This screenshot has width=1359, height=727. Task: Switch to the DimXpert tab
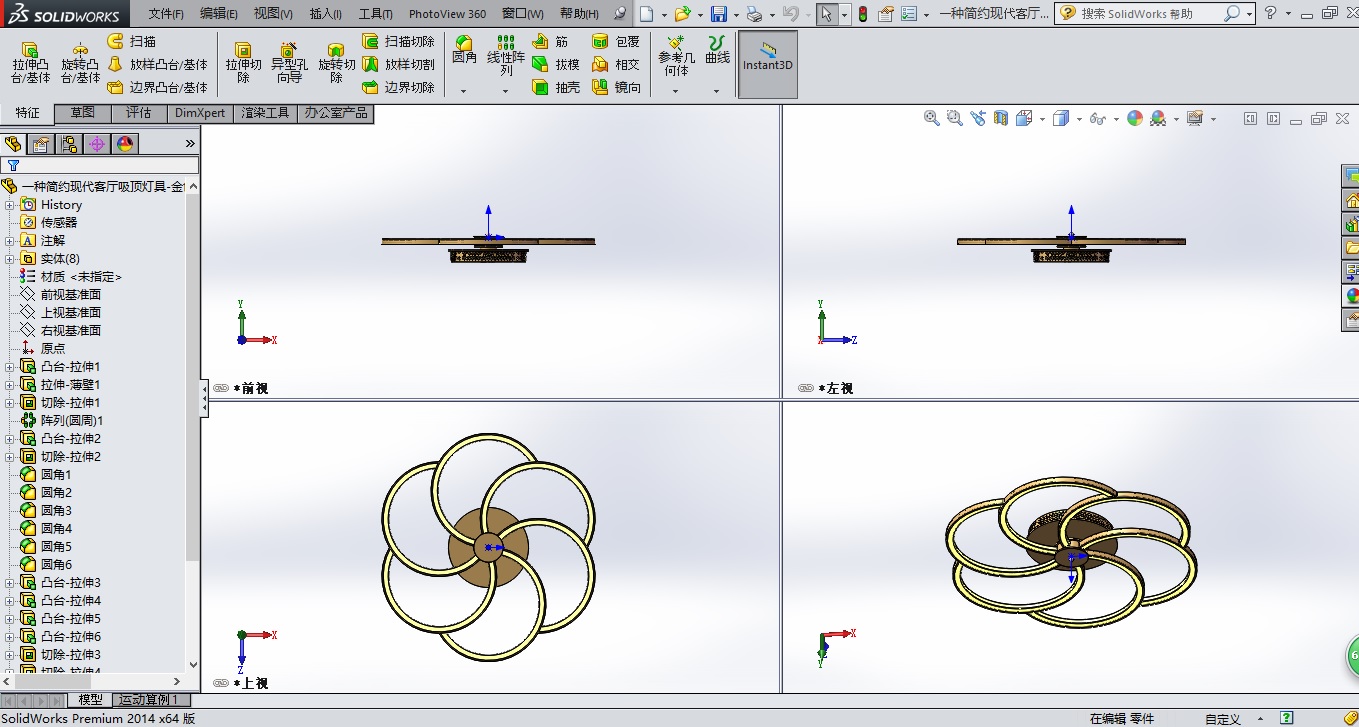point(200,113)
